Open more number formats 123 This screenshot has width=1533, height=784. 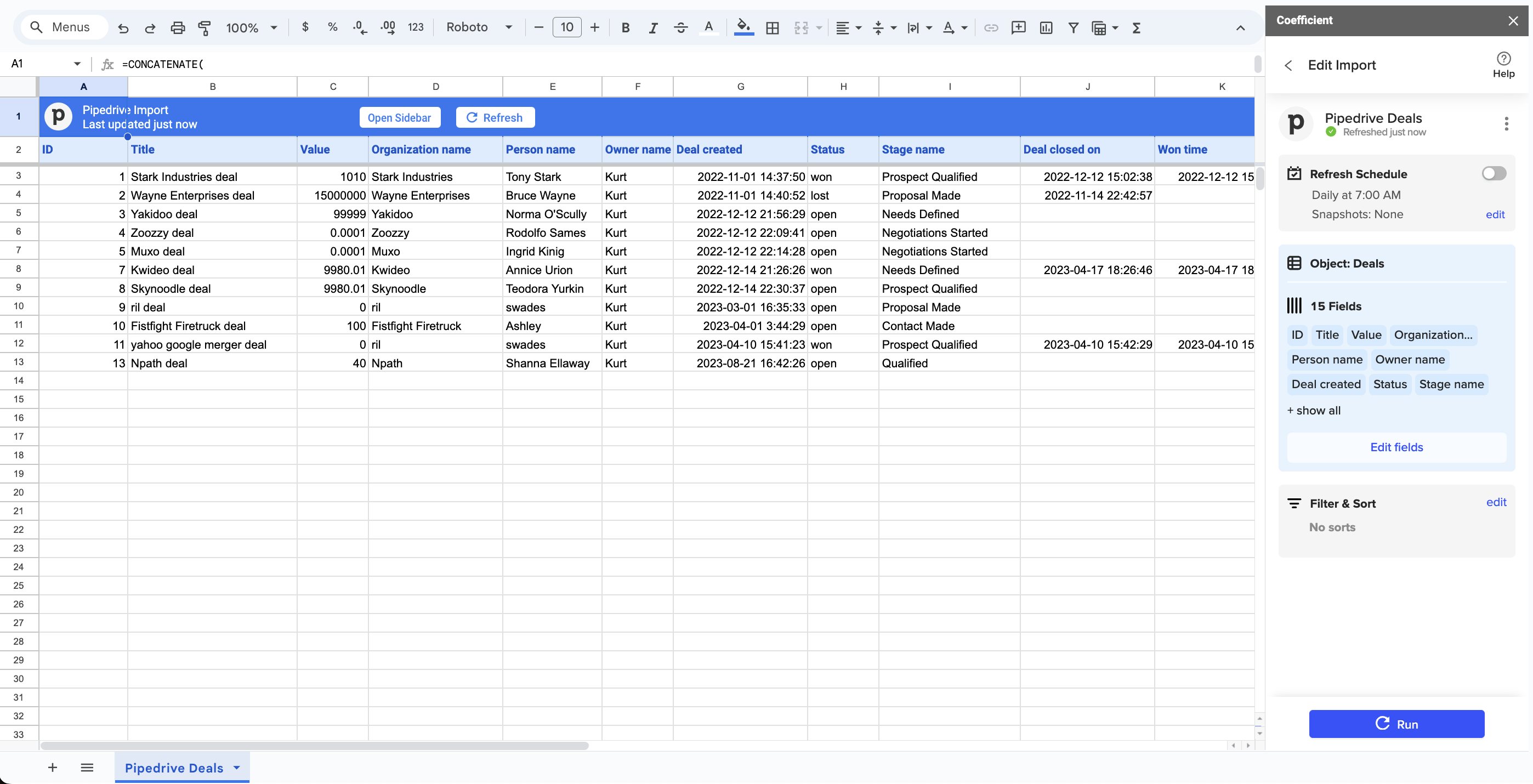pyautogui.click(x=416, y=27)
